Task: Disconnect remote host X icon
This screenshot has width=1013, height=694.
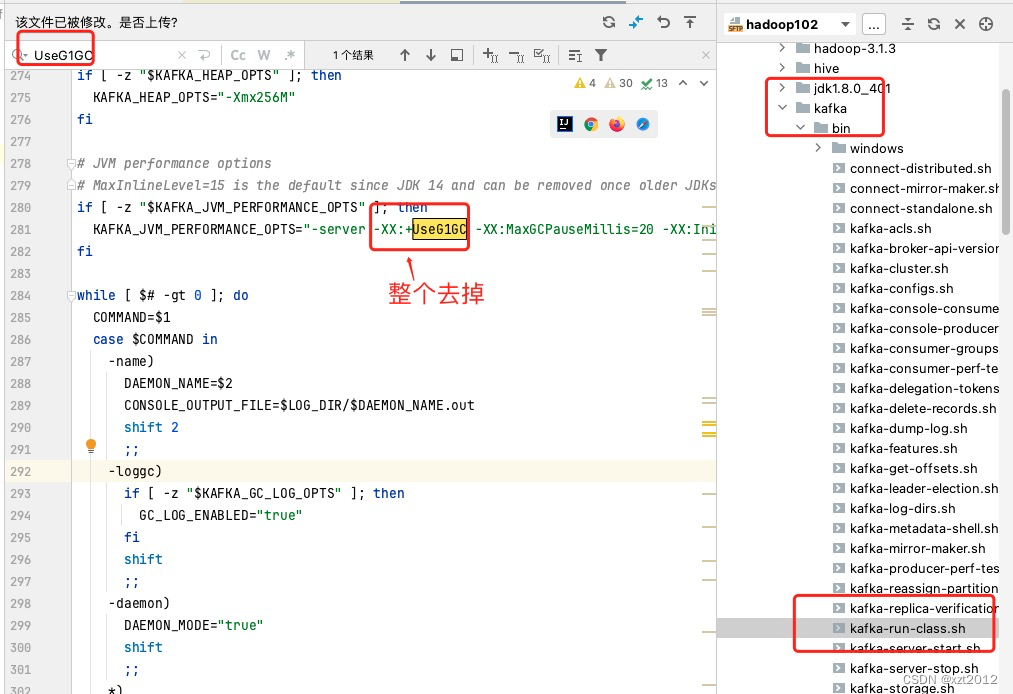Action: (959, 25)
